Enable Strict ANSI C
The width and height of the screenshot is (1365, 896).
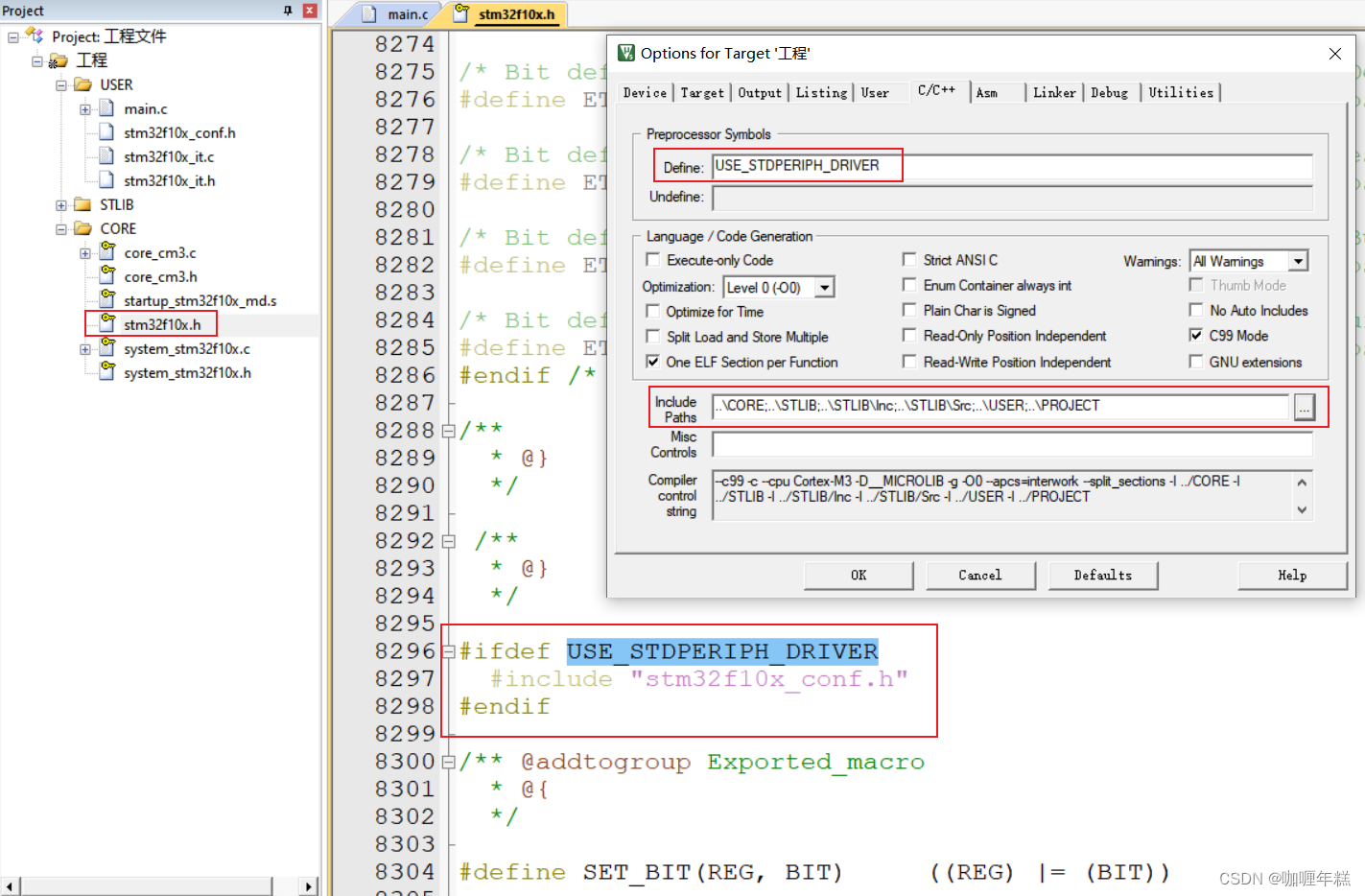909,259
